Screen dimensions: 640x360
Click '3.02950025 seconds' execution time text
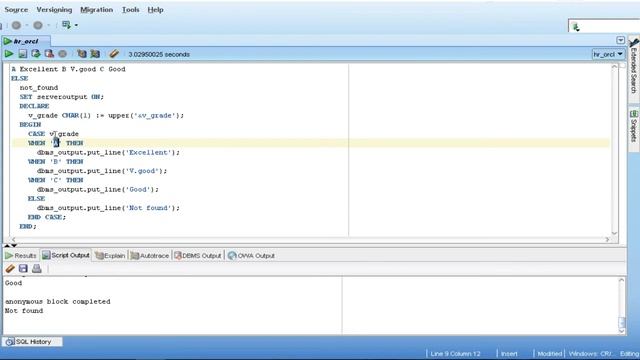[x=159, y=54]
